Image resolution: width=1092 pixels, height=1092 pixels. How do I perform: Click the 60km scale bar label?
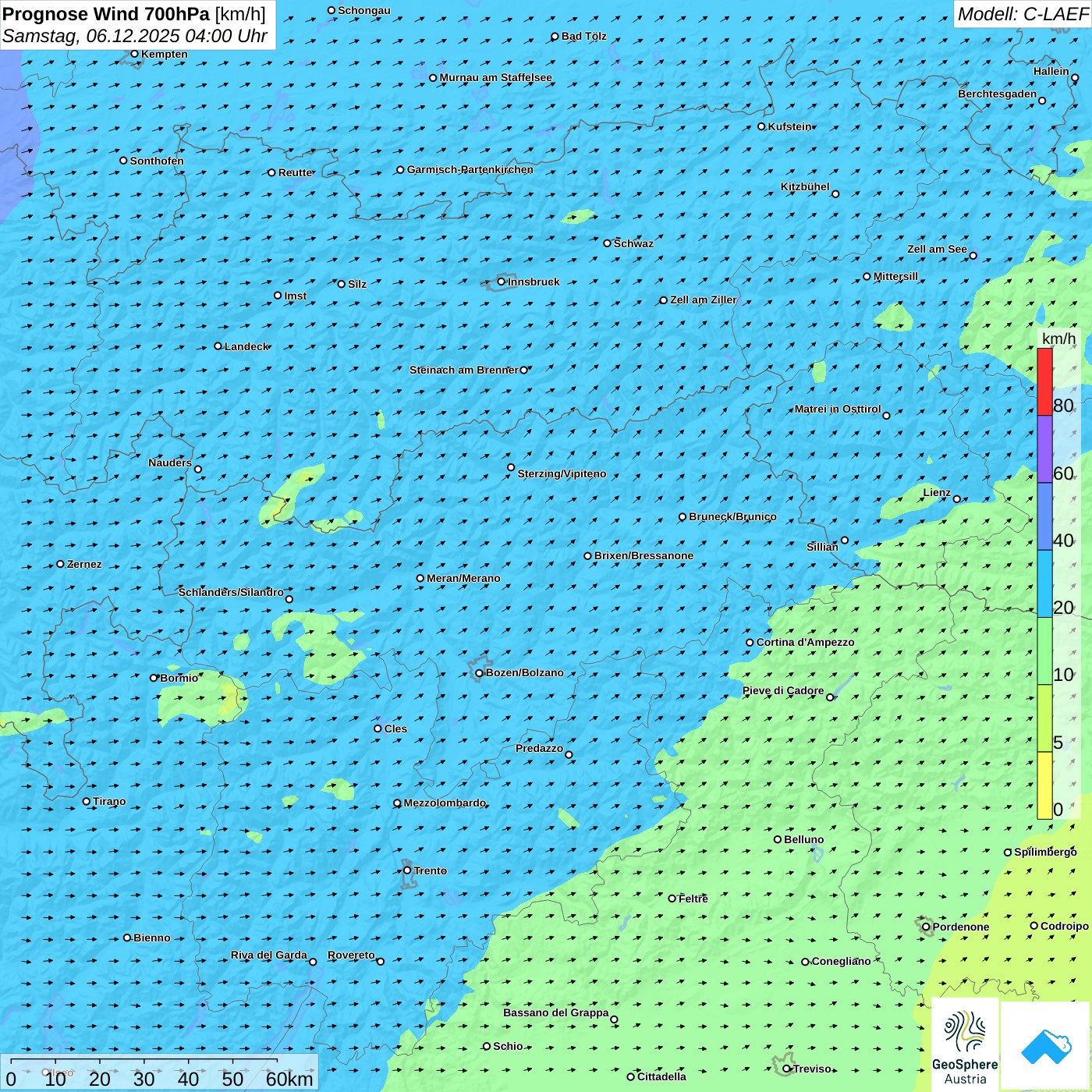289,1079
